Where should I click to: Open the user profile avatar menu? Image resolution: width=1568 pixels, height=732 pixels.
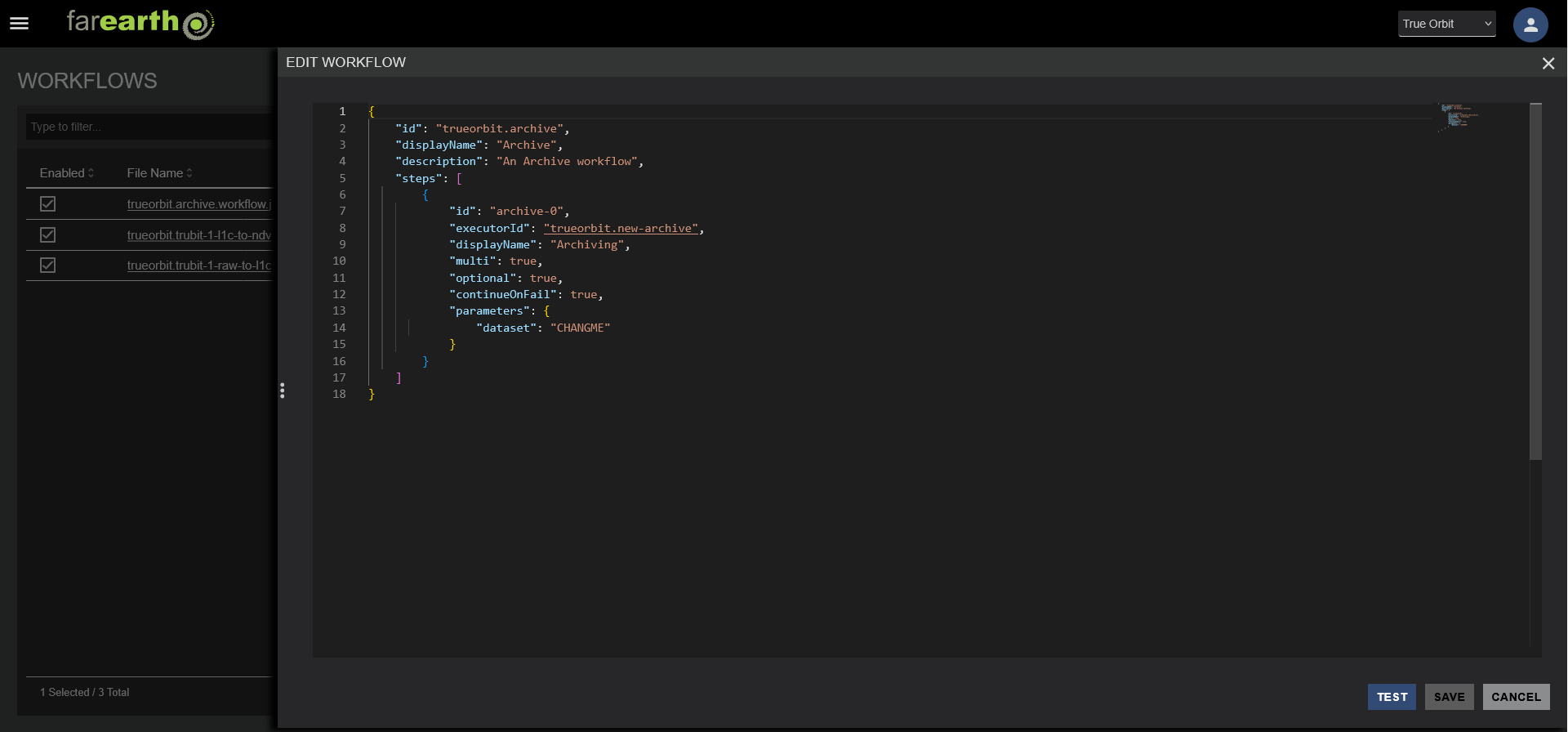1530,25
